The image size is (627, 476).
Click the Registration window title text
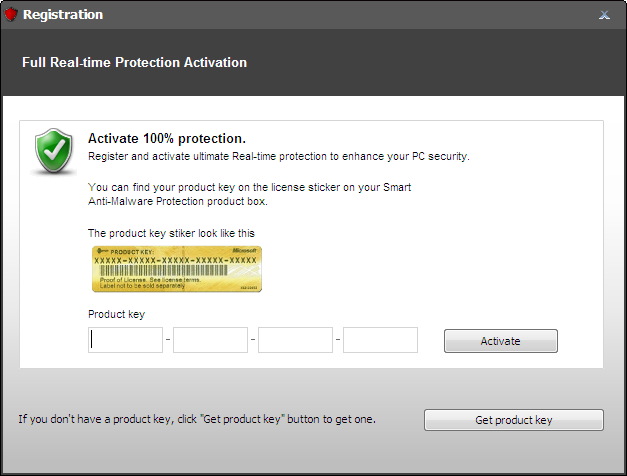click(x=62, y=15)
